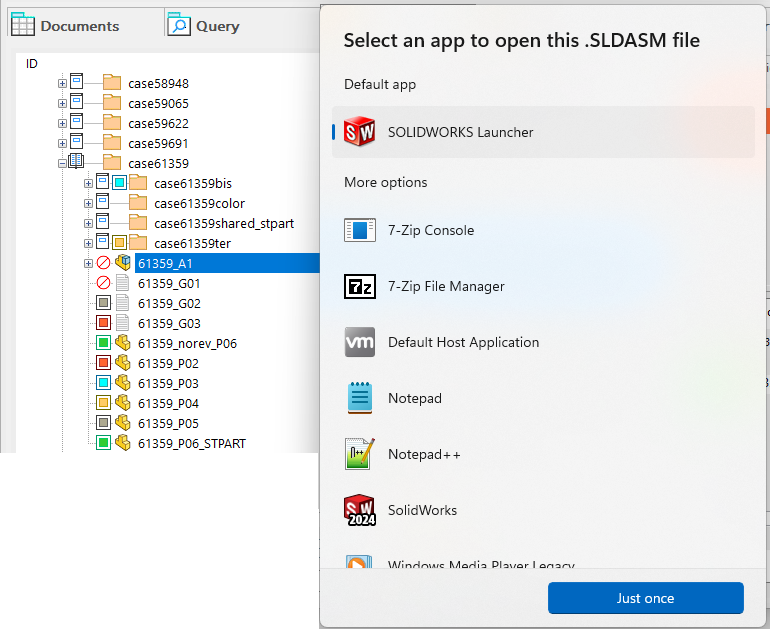Choose 7-Zip Console to open file
Screen dimensions: 770x629
pyautogui.click(x=543, y=230)
